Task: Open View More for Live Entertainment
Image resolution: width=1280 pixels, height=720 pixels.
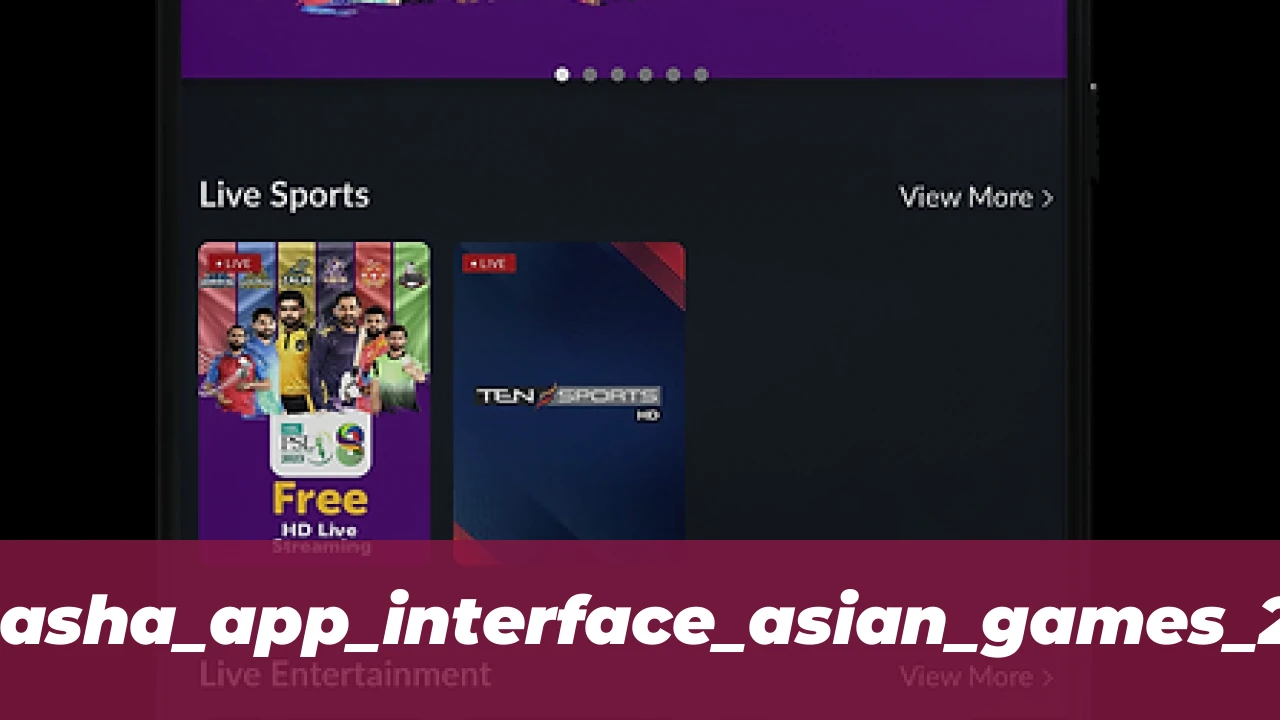Action: [976, 677]
